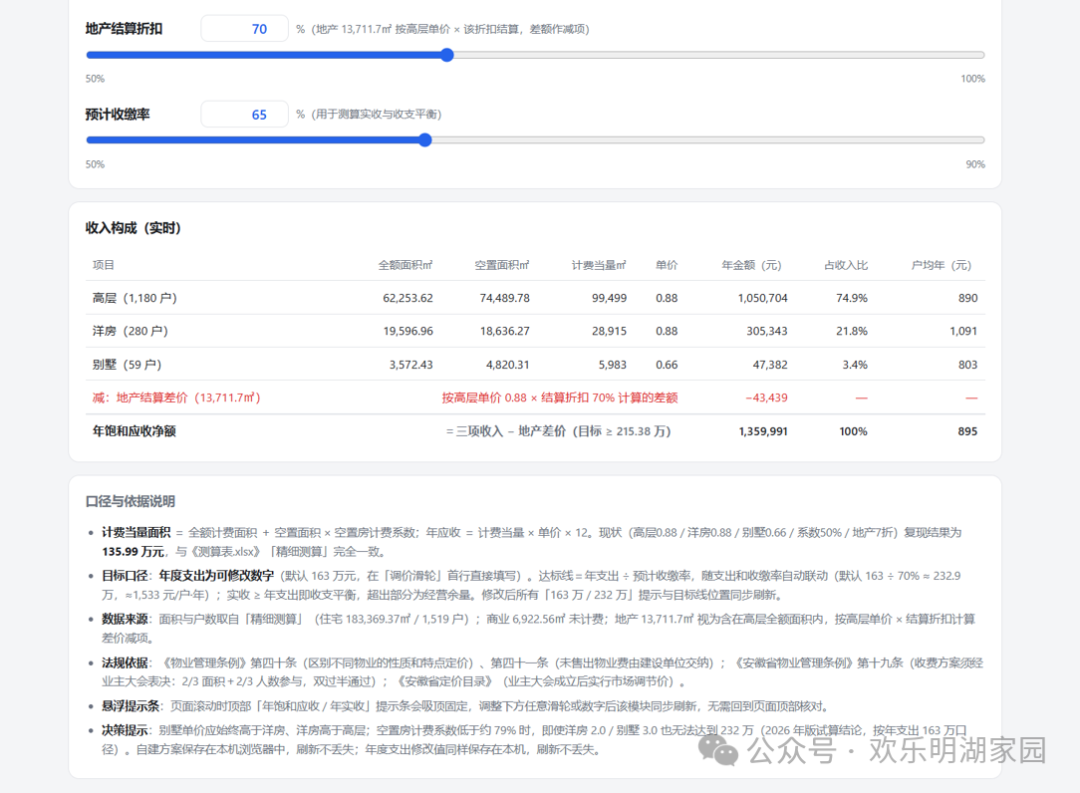
Task: Click the 47,382 annual amount cell
Action: 770,364
